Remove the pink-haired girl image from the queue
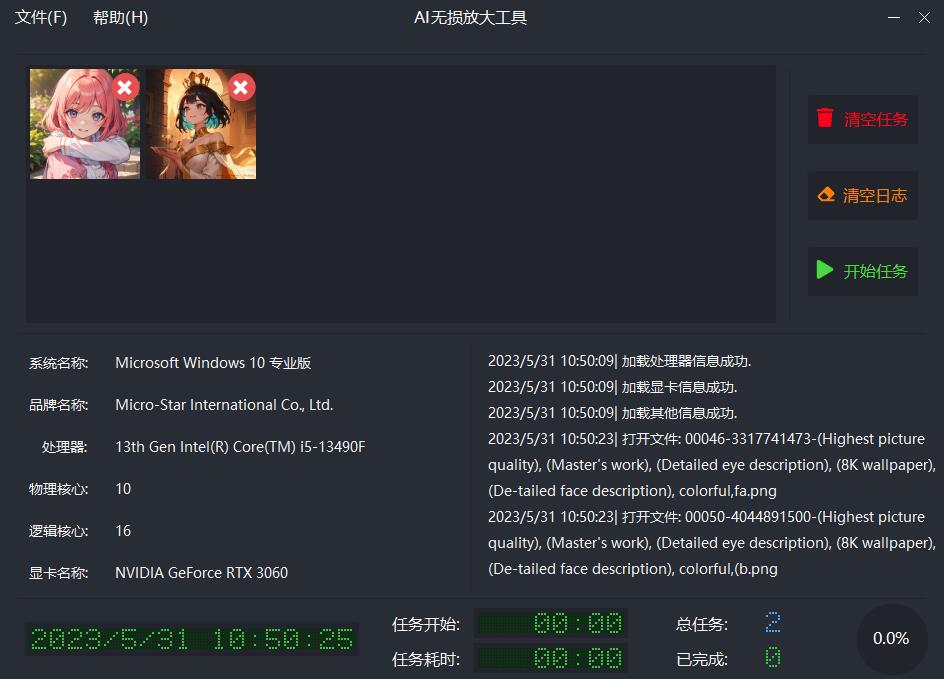Image resolution: width=944 pixels, height=679 pixels. [x=125, y=88]
